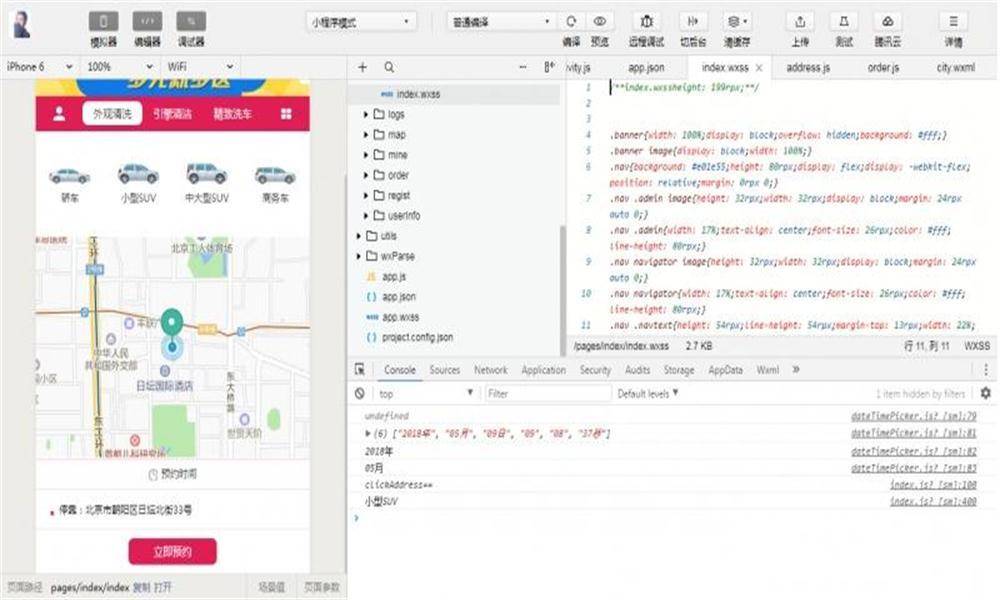The width and height of the screenshot is (1000, 600).
Task: Open Tencent Cloud (腾讯云) icon
Action: [x=887, y=21]
